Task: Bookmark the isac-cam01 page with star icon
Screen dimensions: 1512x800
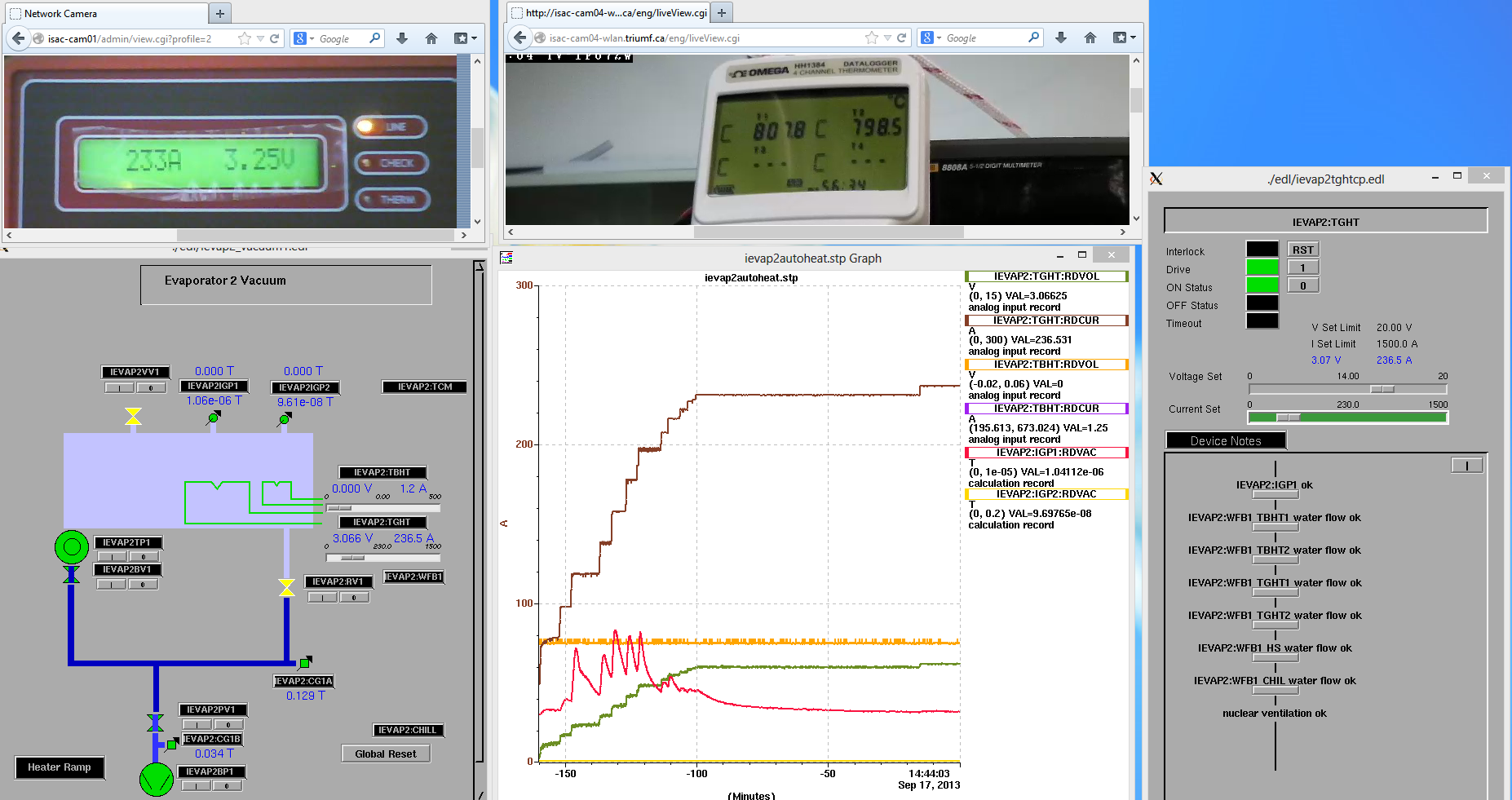Action: pos(245,38)
